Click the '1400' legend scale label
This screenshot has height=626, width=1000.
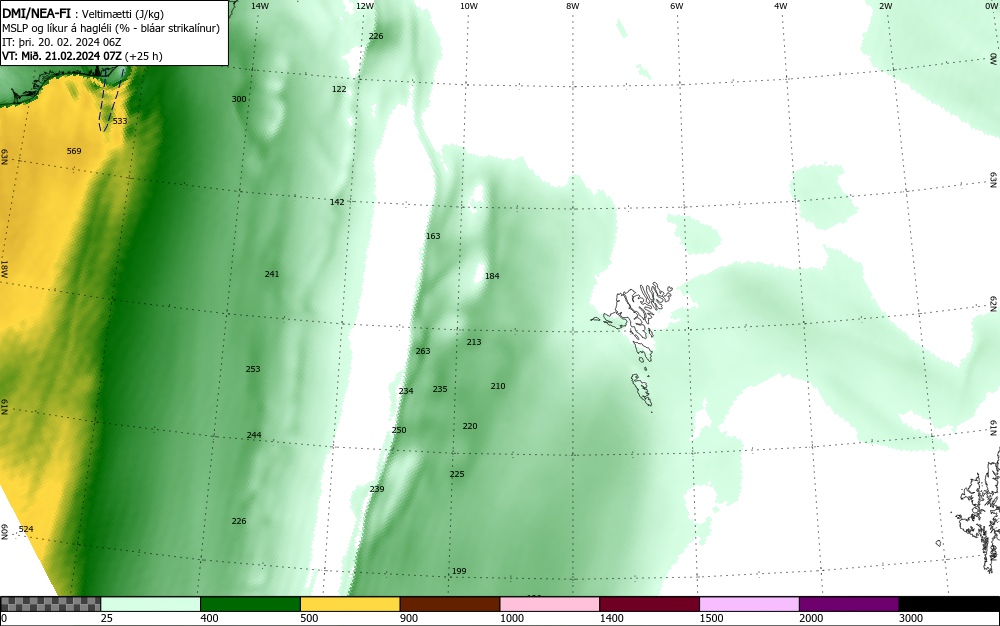(611, 618)
